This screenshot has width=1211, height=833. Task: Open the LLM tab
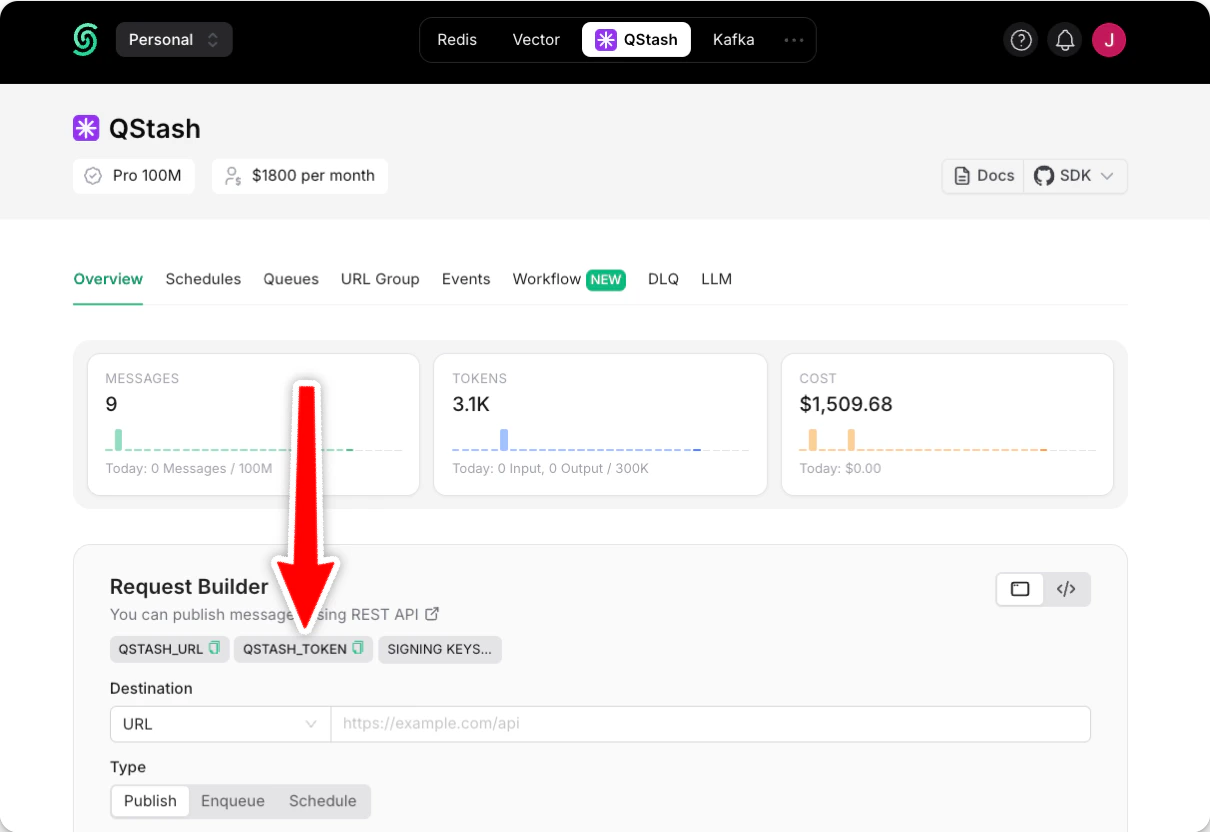point(717,279)
